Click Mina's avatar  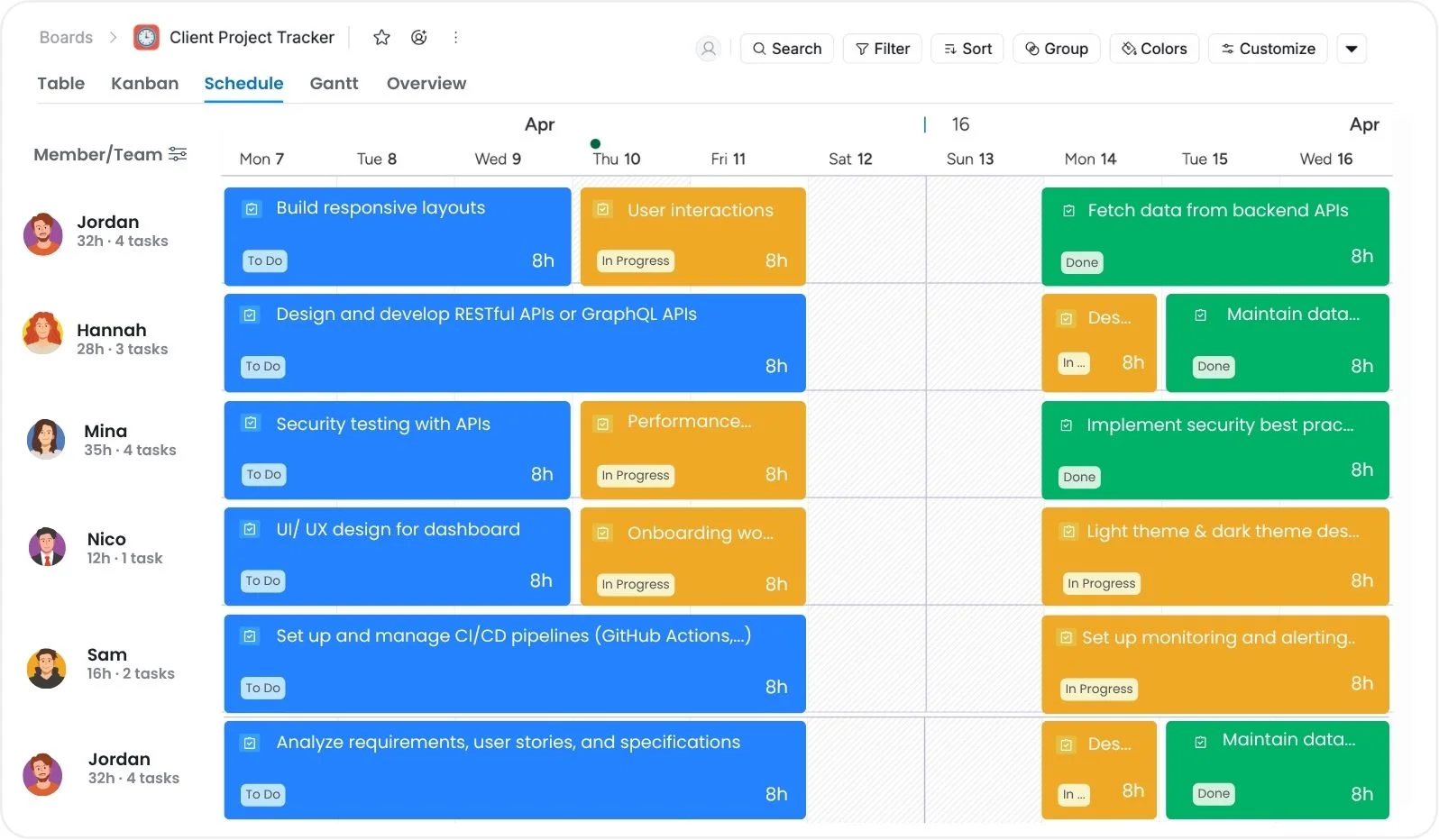click(x=46, y=439)
